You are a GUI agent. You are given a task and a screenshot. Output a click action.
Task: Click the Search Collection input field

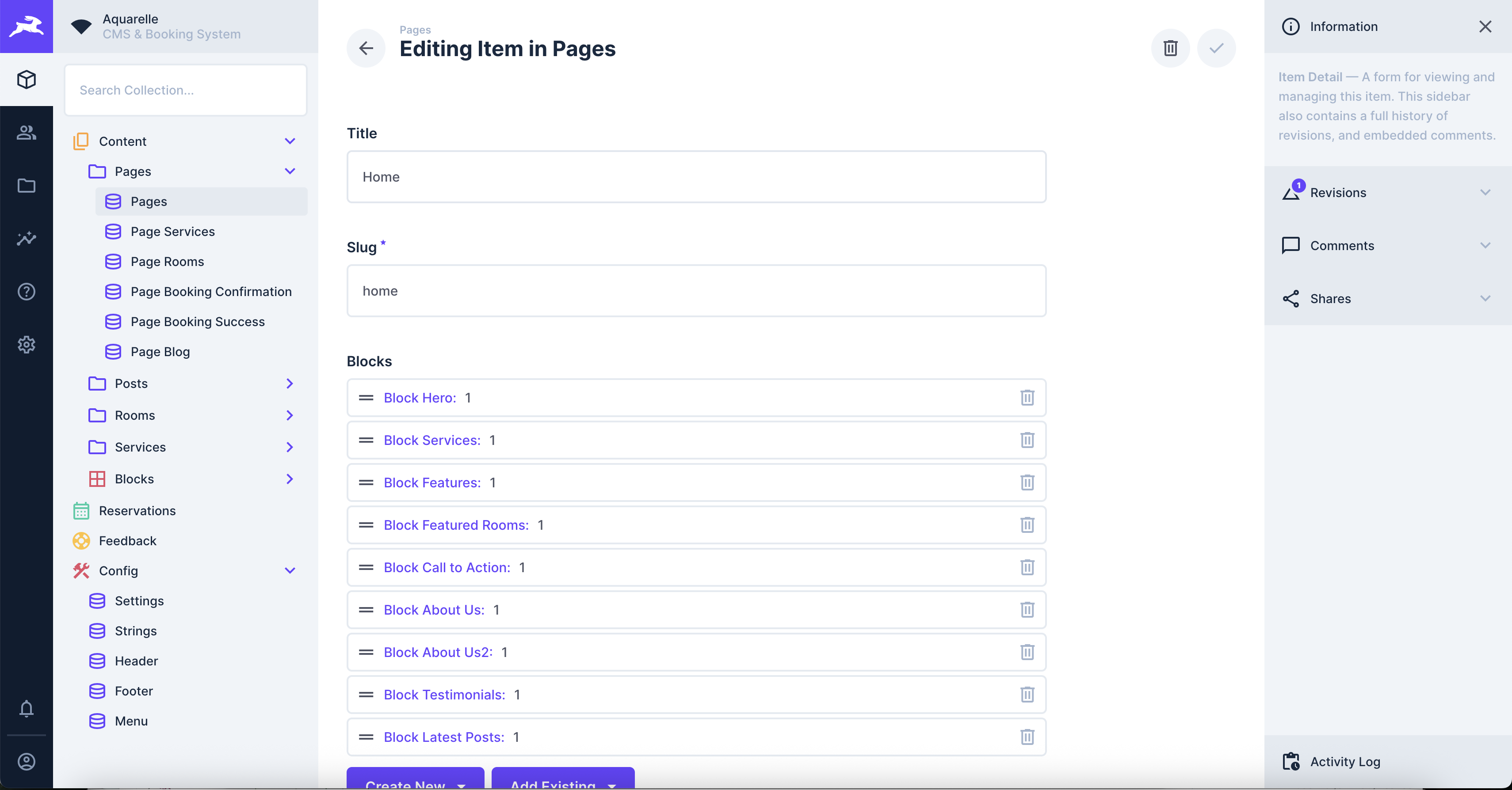click(186, 90)
